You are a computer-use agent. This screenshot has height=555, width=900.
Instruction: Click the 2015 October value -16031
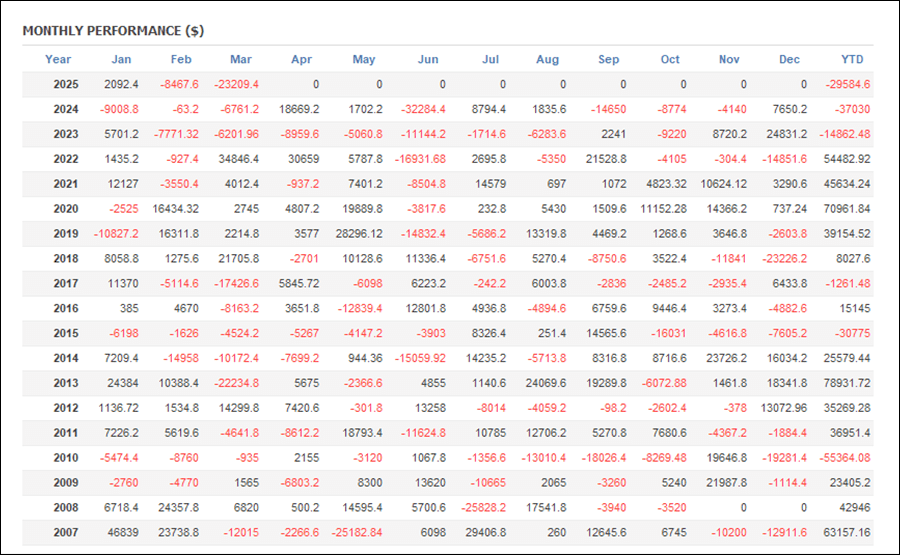669,333
